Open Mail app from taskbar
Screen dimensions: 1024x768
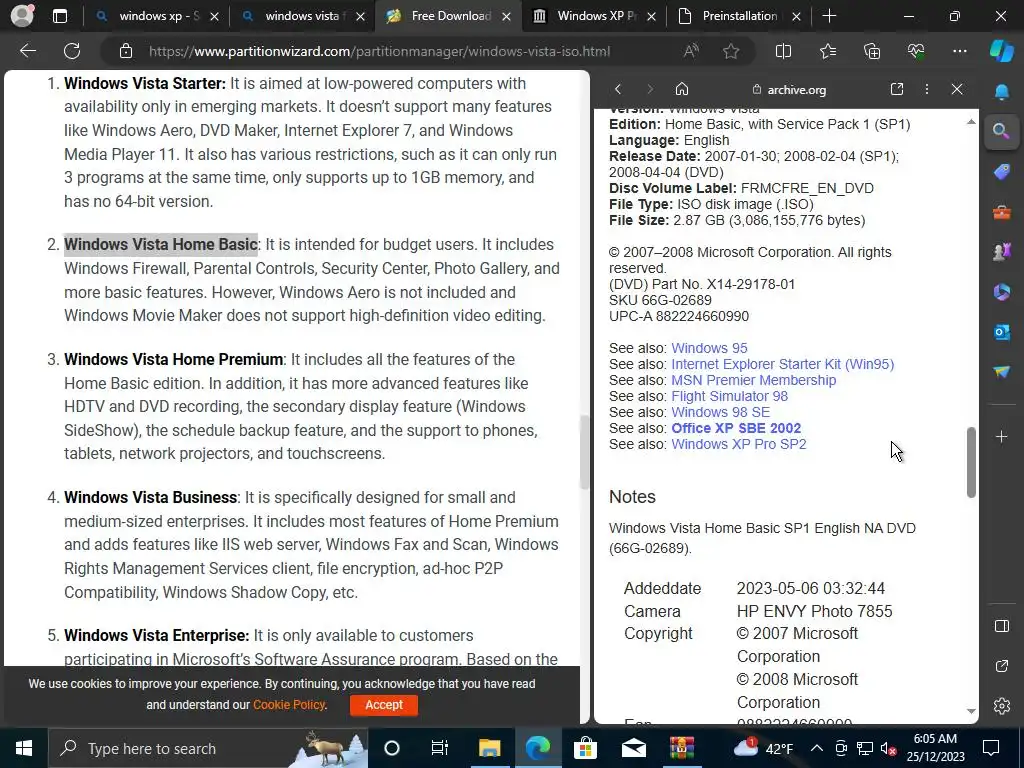point(633,748)
